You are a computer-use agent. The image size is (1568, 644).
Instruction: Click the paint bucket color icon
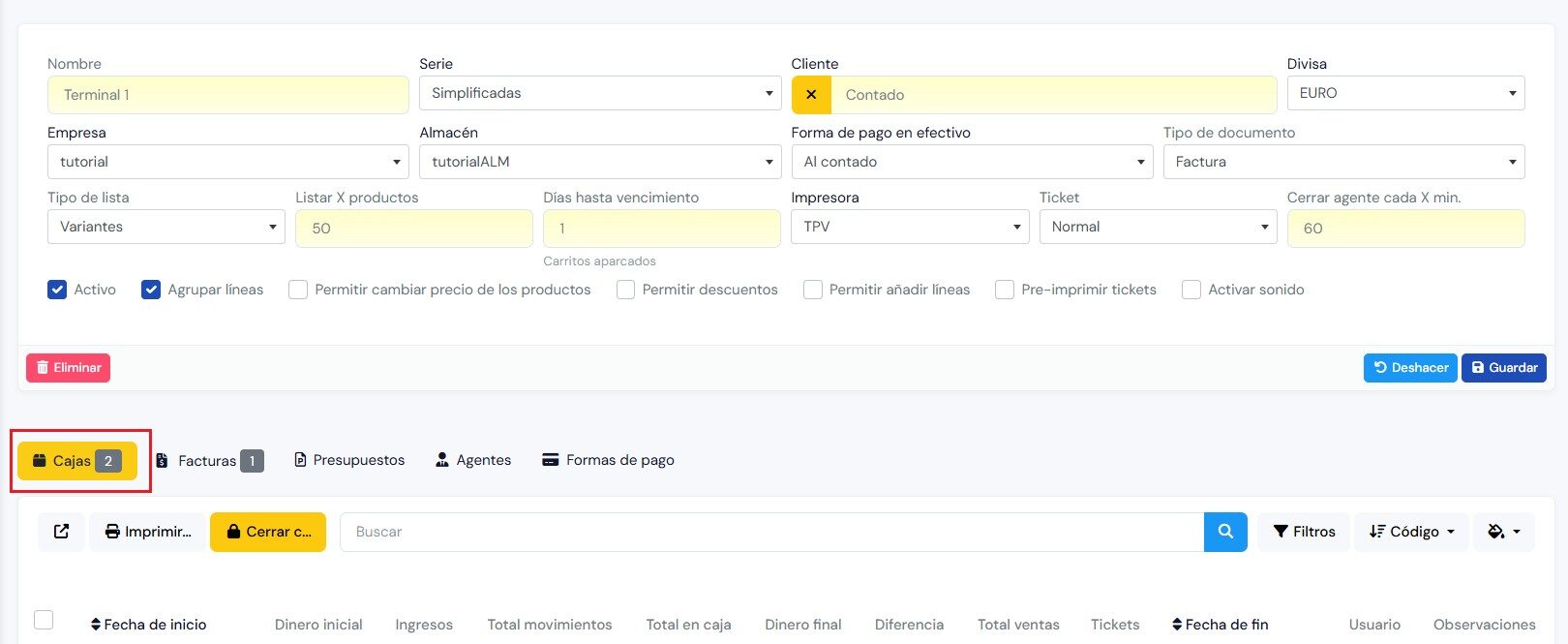(1503, 532)
